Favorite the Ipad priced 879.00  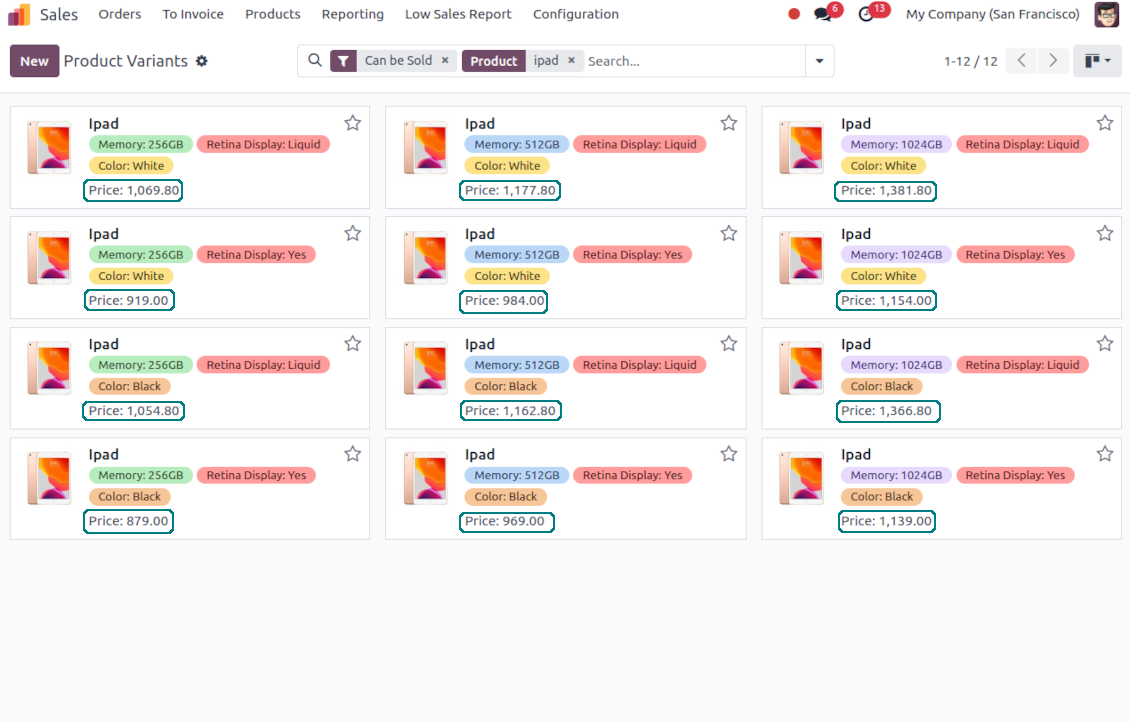(352, 454)
